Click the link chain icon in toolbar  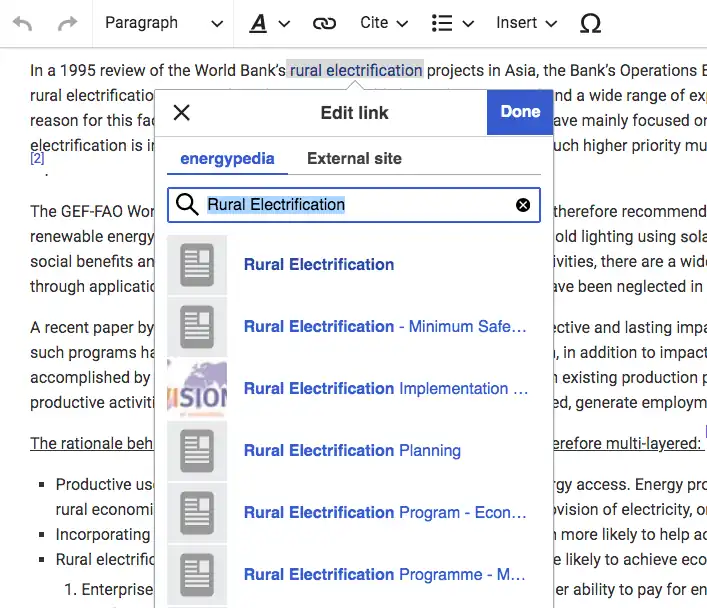(x=324, y=23)
